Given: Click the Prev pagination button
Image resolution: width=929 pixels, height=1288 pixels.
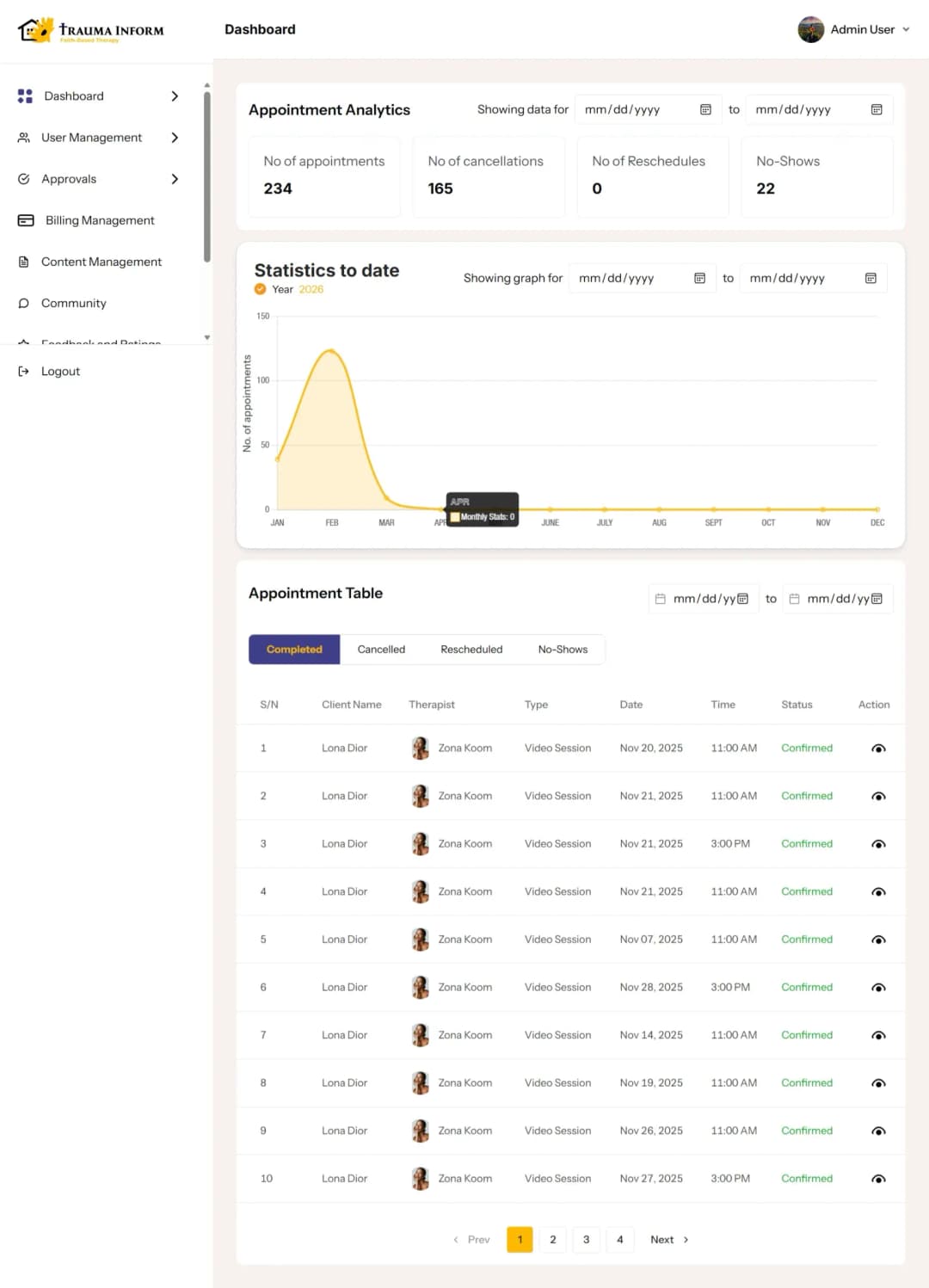Looking at the screenshot, I should [471, 1240].
